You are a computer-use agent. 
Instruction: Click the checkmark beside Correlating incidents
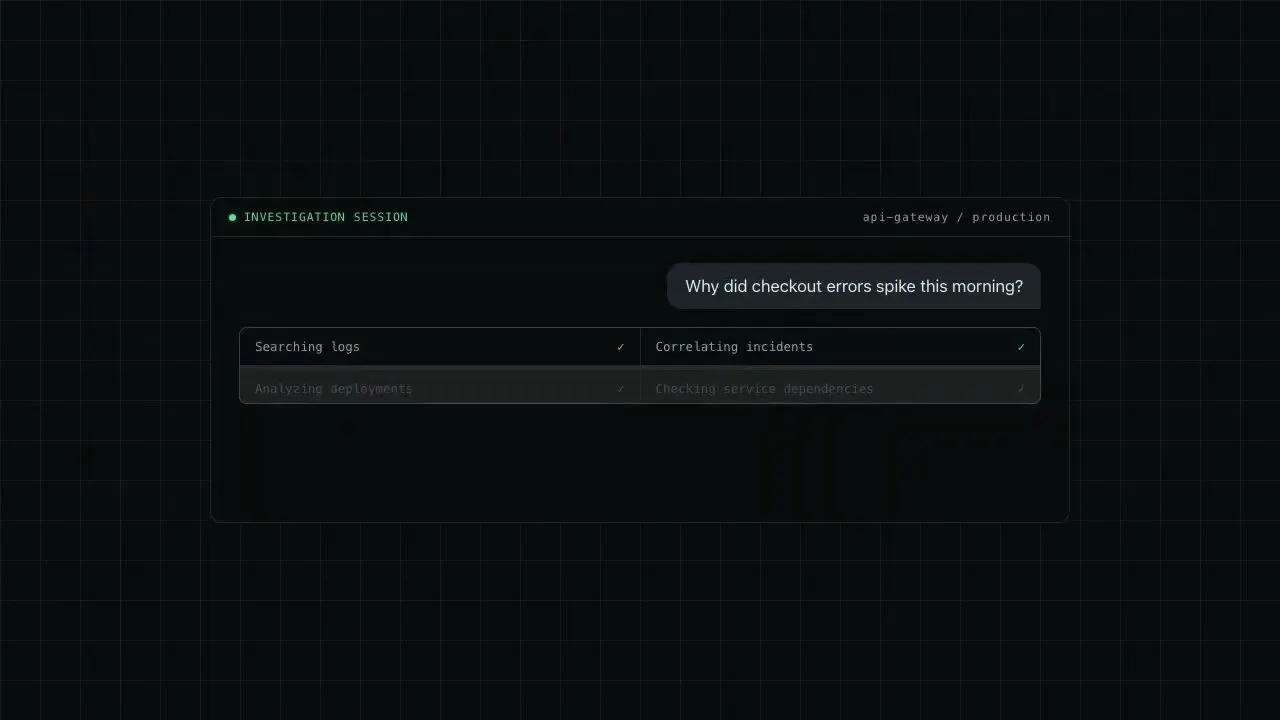[x=1021, y=347]
